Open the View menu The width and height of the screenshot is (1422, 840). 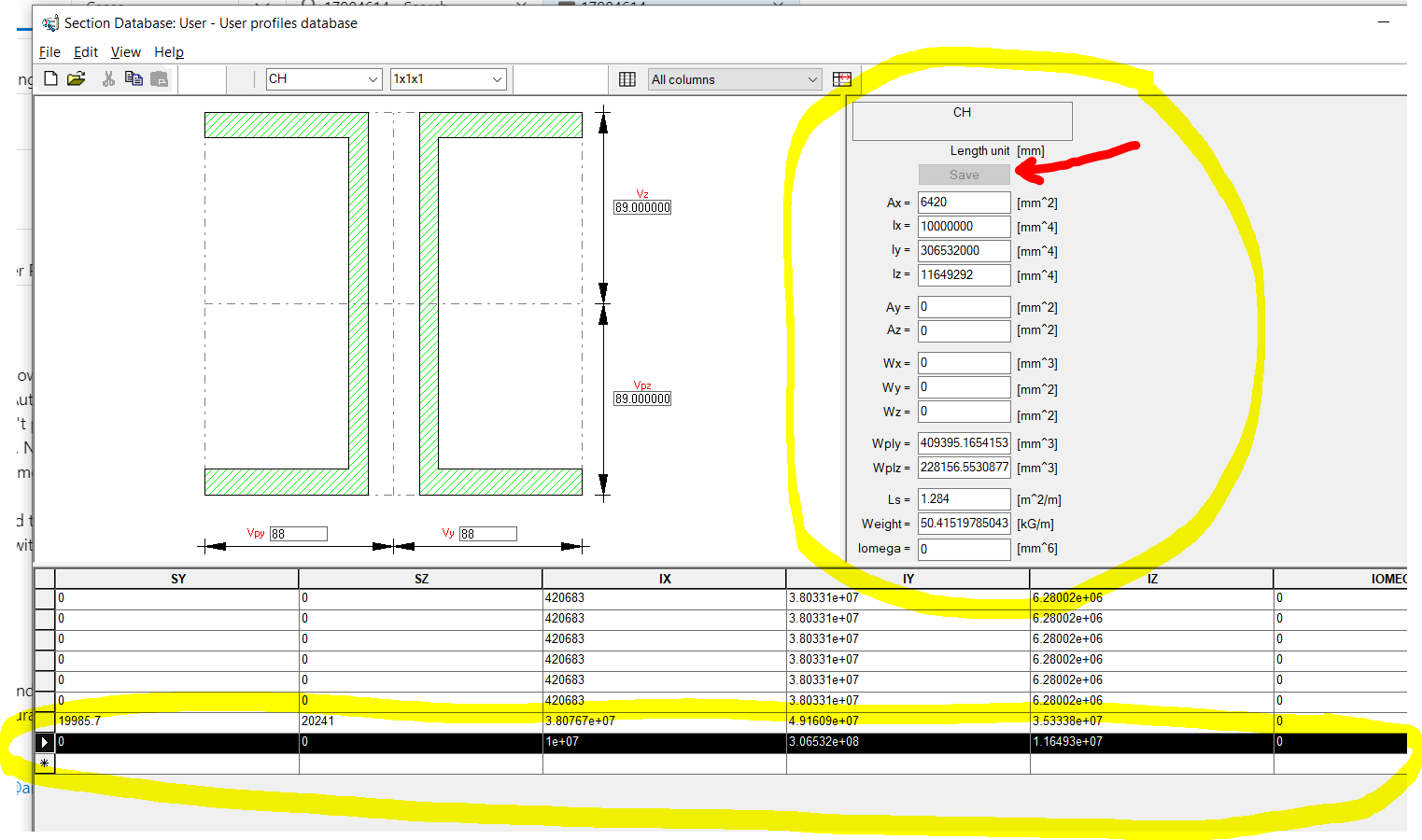[x=125, y=52]
